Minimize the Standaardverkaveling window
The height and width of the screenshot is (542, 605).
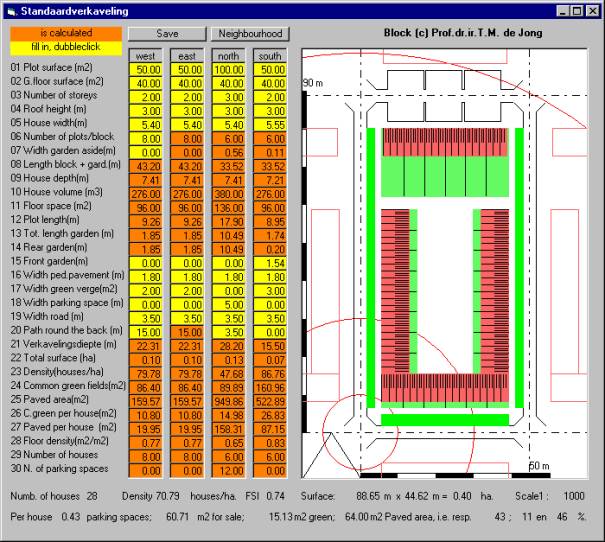(563, 11)
